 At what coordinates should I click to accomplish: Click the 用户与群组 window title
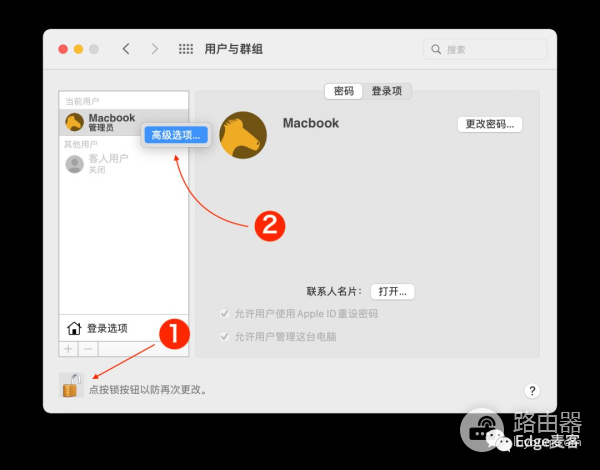pos(234,49)
